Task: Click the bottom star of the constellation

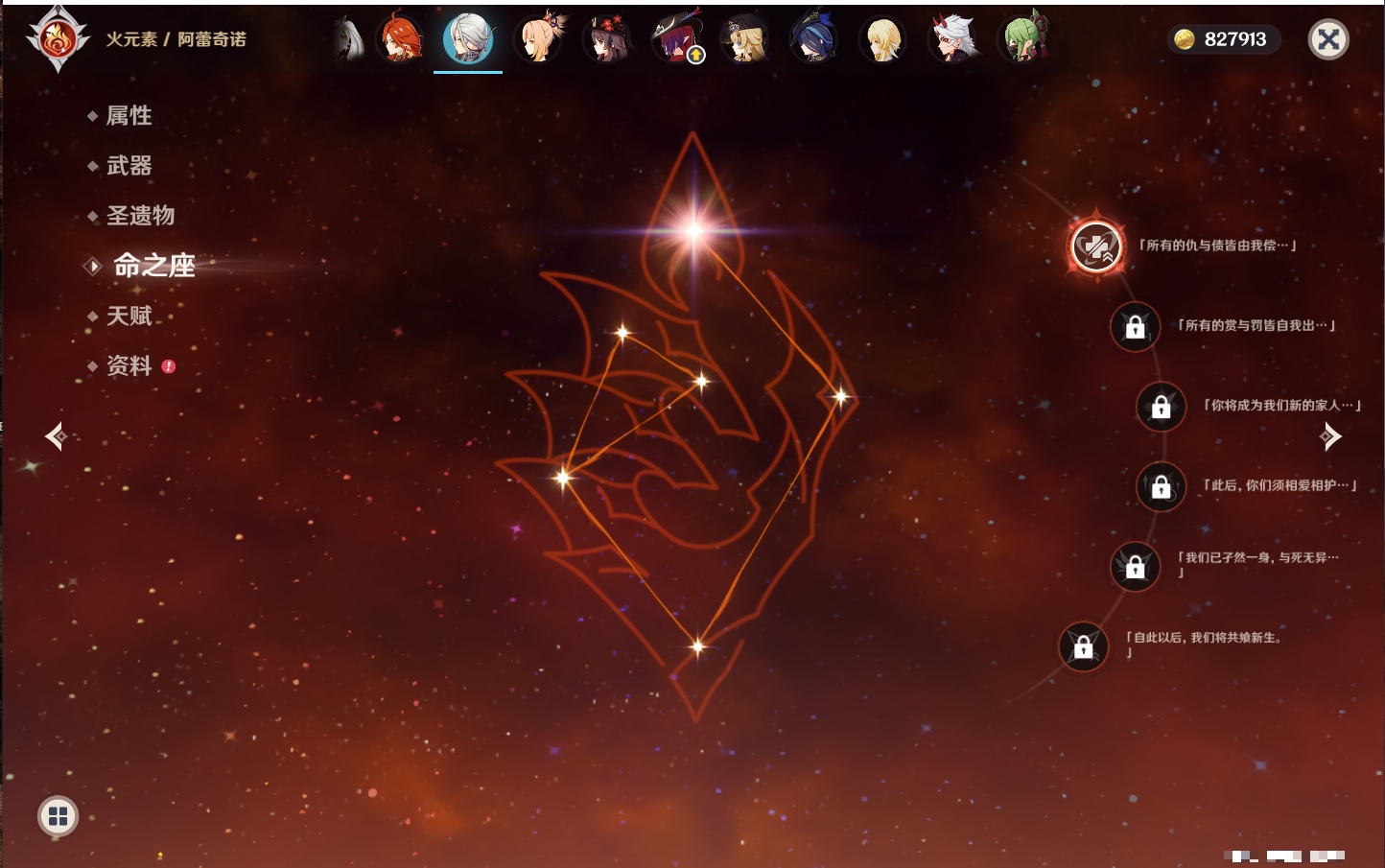Action: [697, 646]
